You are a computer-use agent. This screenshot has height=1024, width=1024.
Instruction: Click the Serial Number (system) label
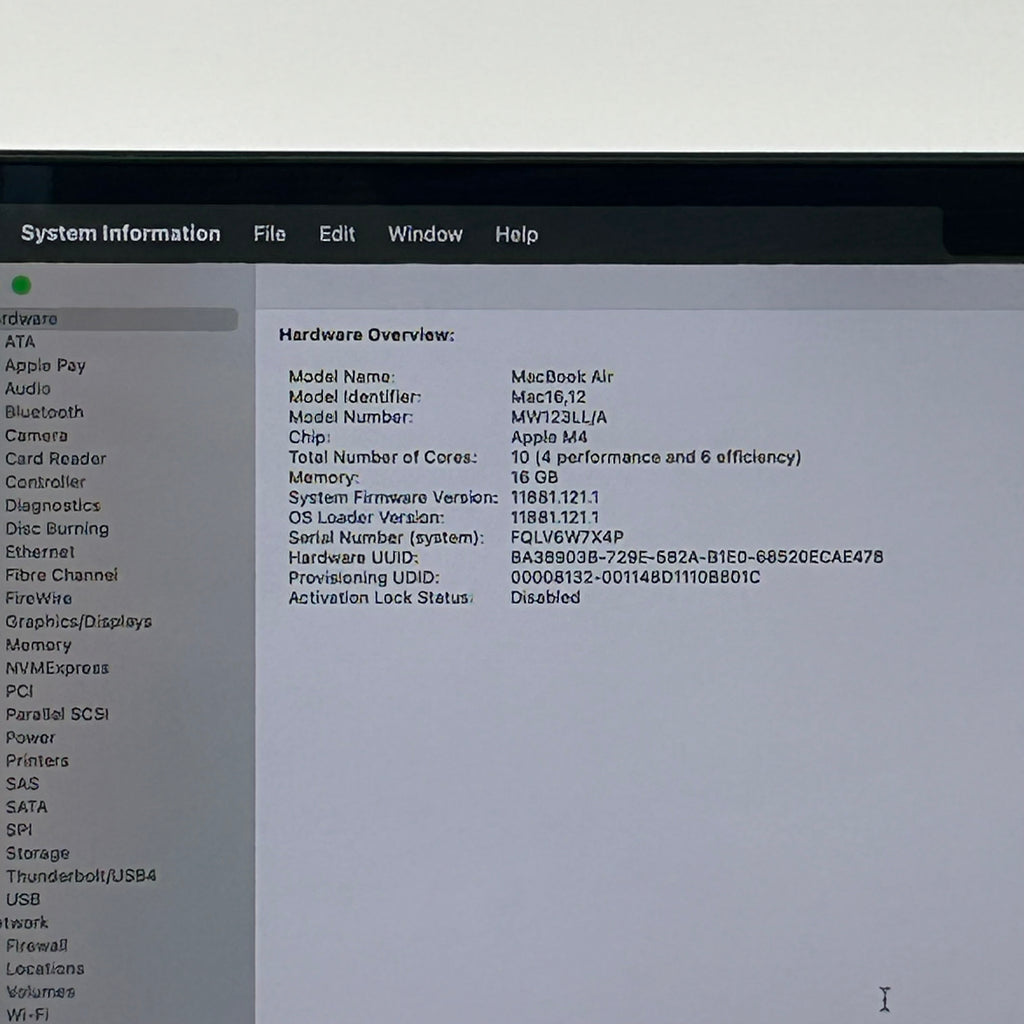[386, 537]
